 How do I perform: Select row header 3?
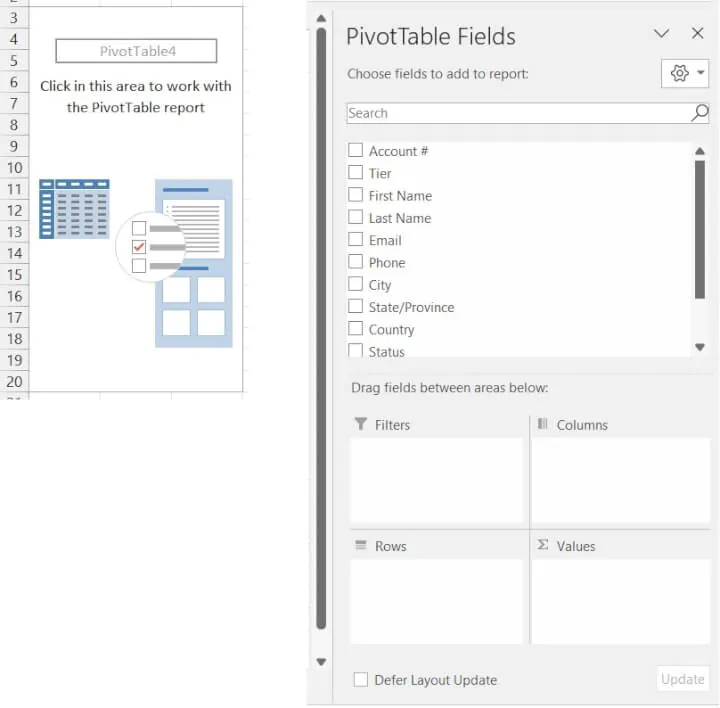tap(14, 18)
